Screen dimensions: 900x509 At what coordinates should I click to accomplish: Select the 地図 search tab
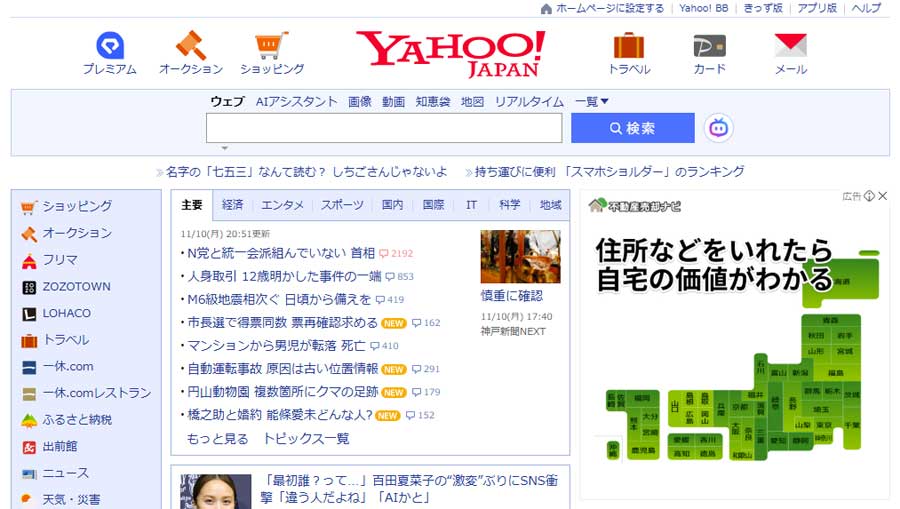click(472, 102)
